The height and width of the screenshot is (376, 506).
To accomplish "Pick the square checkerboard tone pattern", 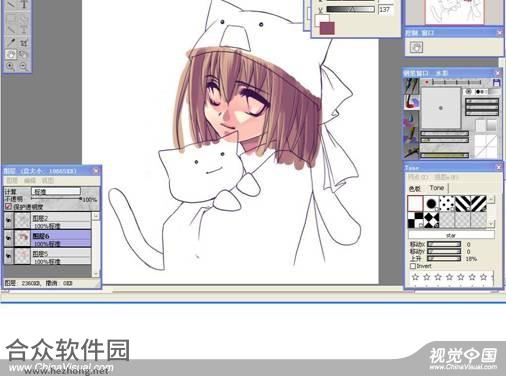I will point(415,220).
